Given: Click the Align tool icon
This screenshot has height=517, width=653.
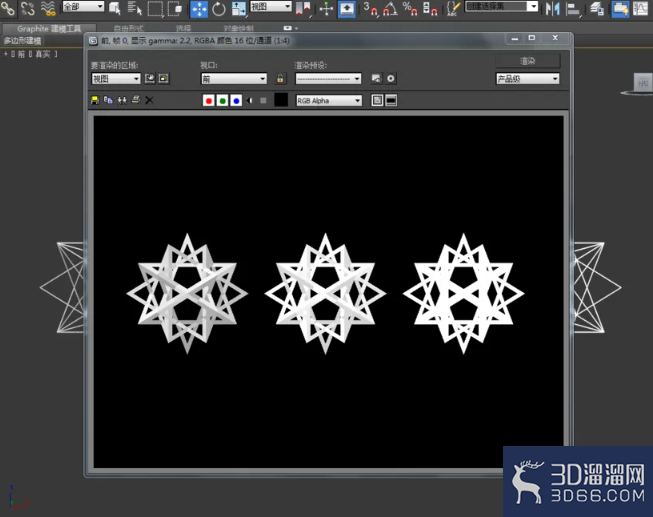Looking at the screenshot, I should (x=573, y=9).
